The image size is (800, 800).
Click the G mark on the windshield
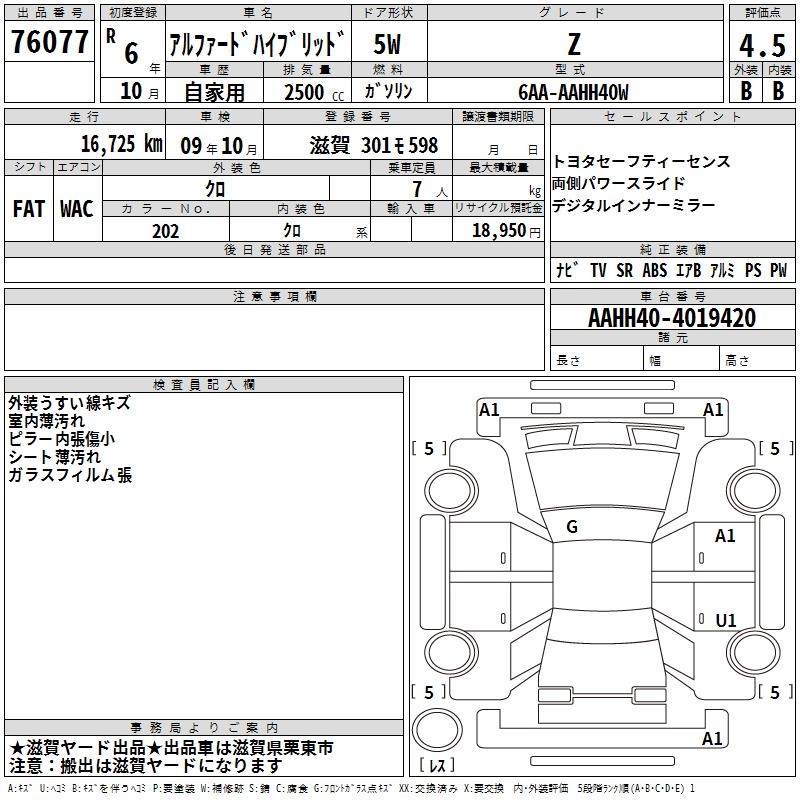[x=572, y=527]
